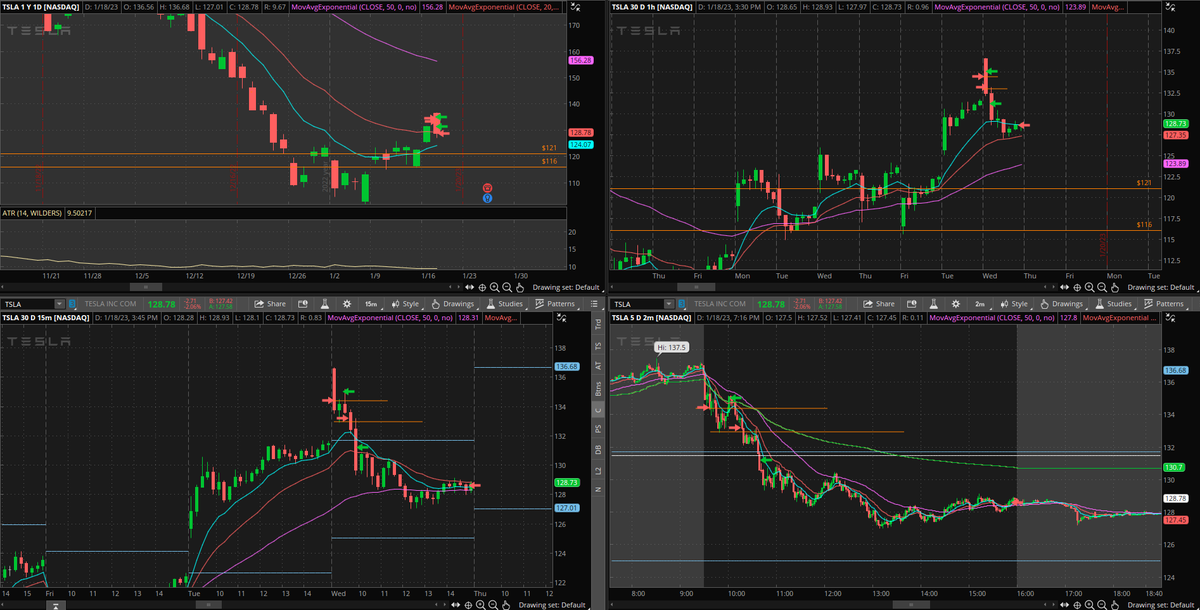Click the ID-card quote icon in 2m toolbar
Screen dimensions: 1200x610
point(912,303)
